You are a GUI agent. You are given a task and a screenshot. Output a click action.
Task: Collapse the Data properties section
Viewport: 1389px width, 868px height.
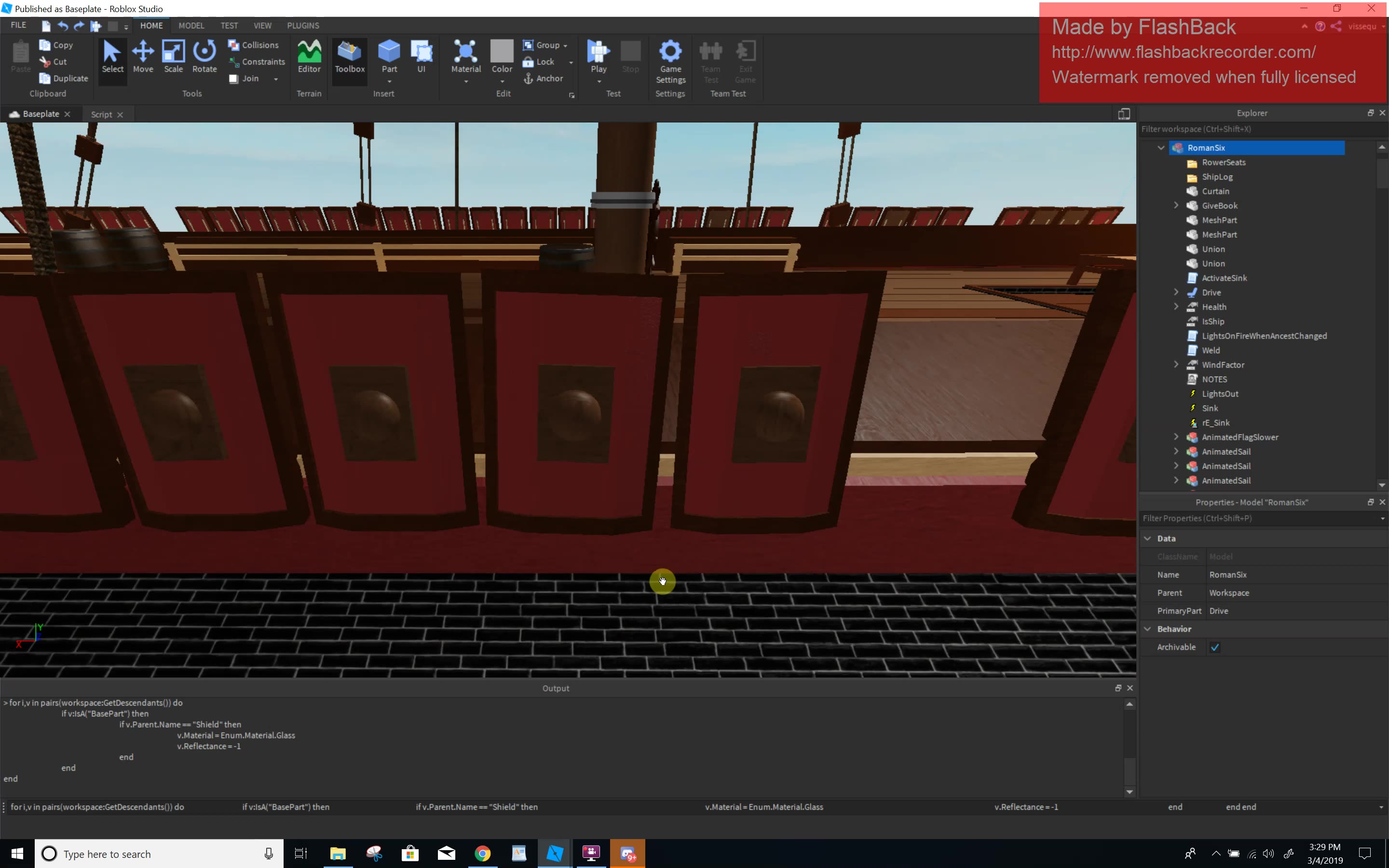pos(1147,539)
